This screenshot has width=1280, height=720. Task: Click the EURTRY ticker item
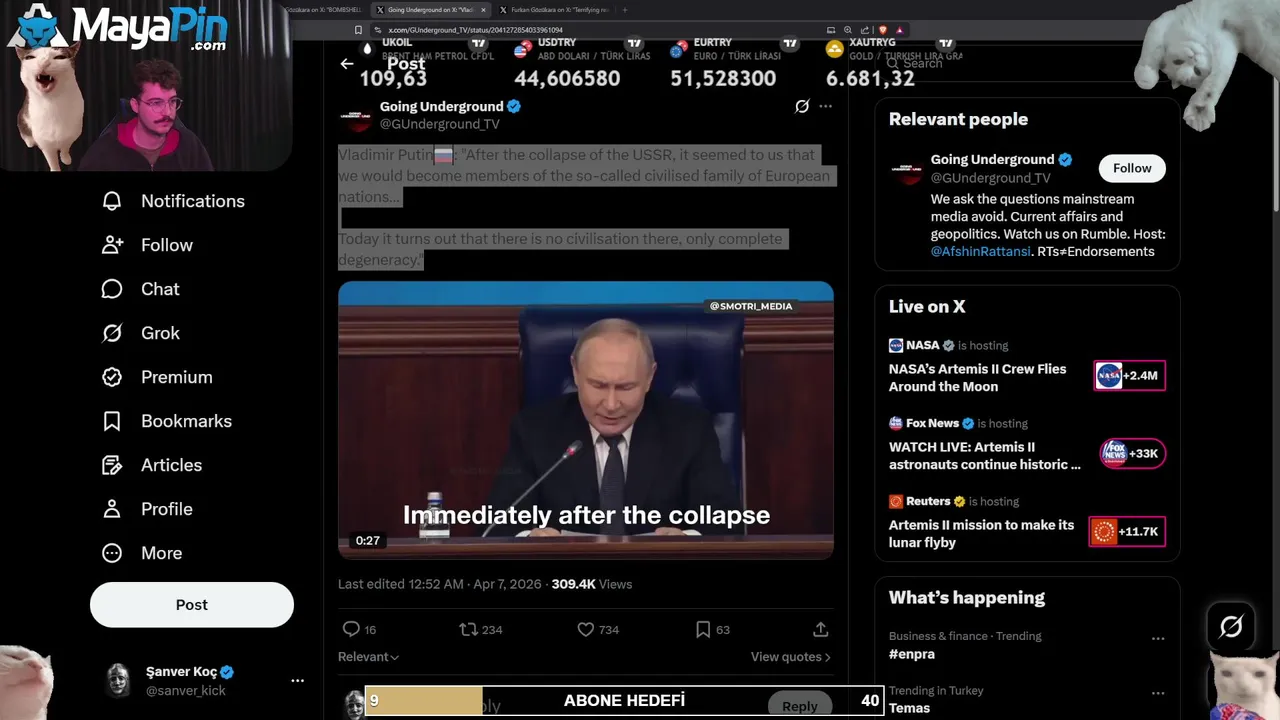[x=735, y=62]
